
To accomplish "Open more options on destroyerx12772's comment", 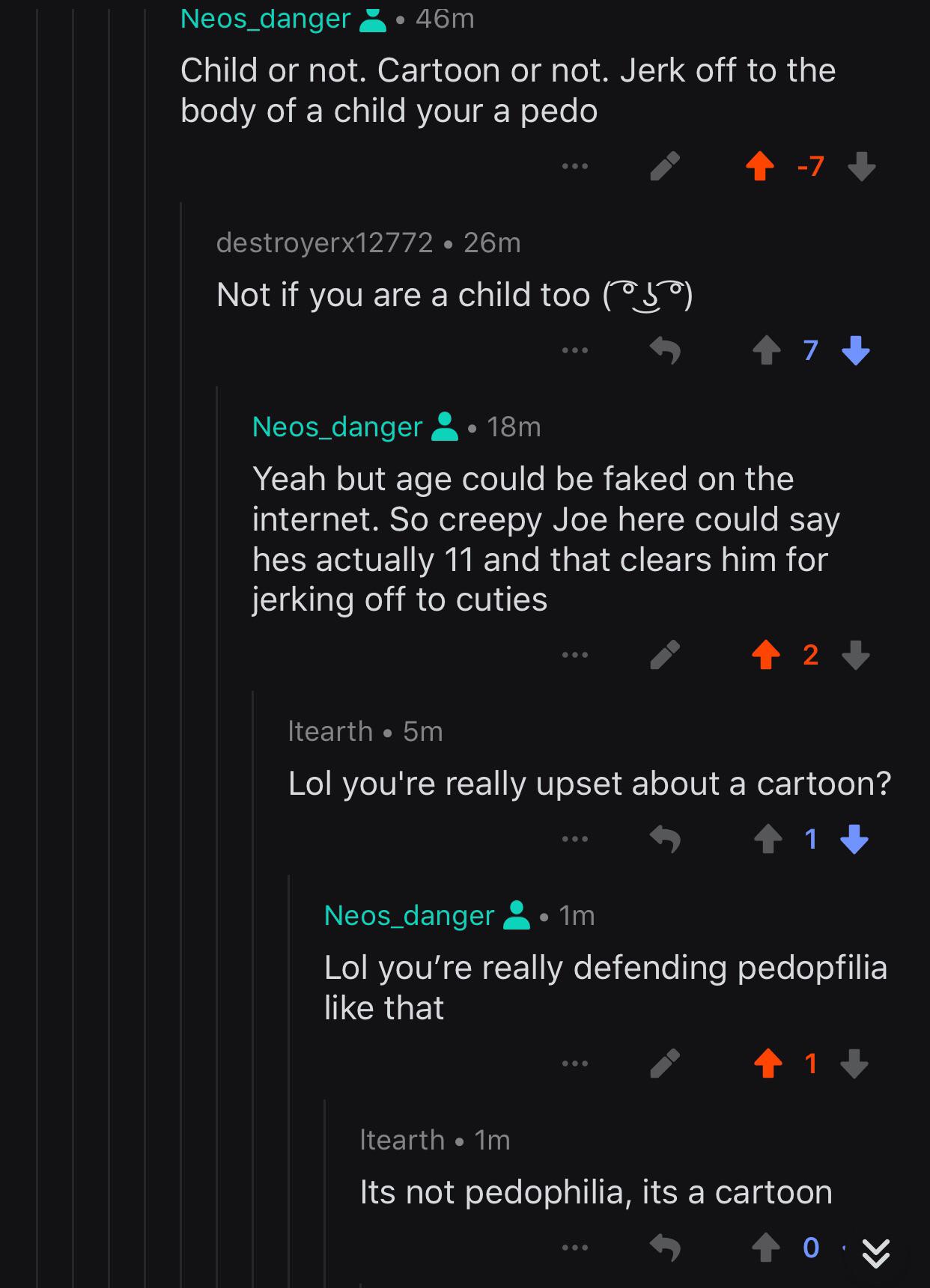I will pos(575,350).
